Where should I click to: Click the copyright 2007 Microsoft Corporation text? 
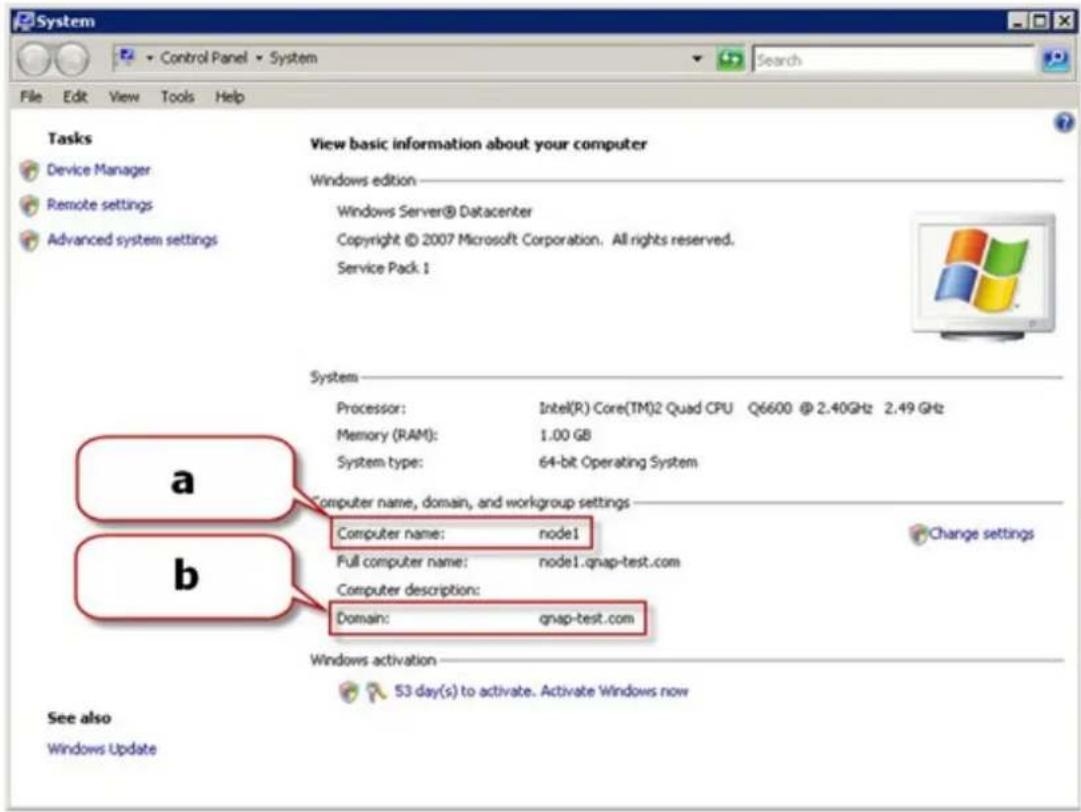click(535, 240)
